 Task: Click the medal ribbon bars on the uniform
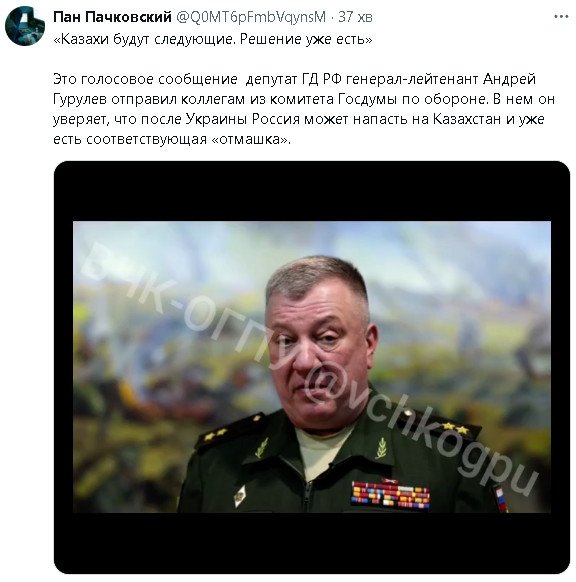[x=390, y=494]
